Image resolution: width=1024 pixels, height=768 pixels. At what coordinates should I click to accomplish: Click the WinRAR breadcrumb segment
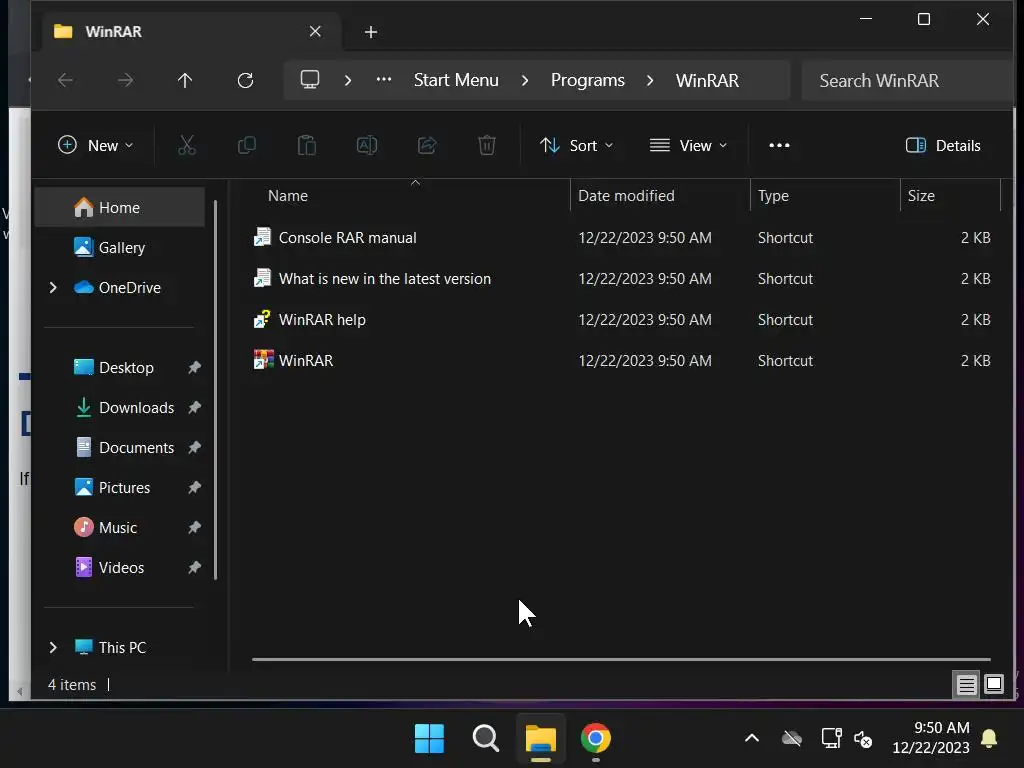coord(707,80)
